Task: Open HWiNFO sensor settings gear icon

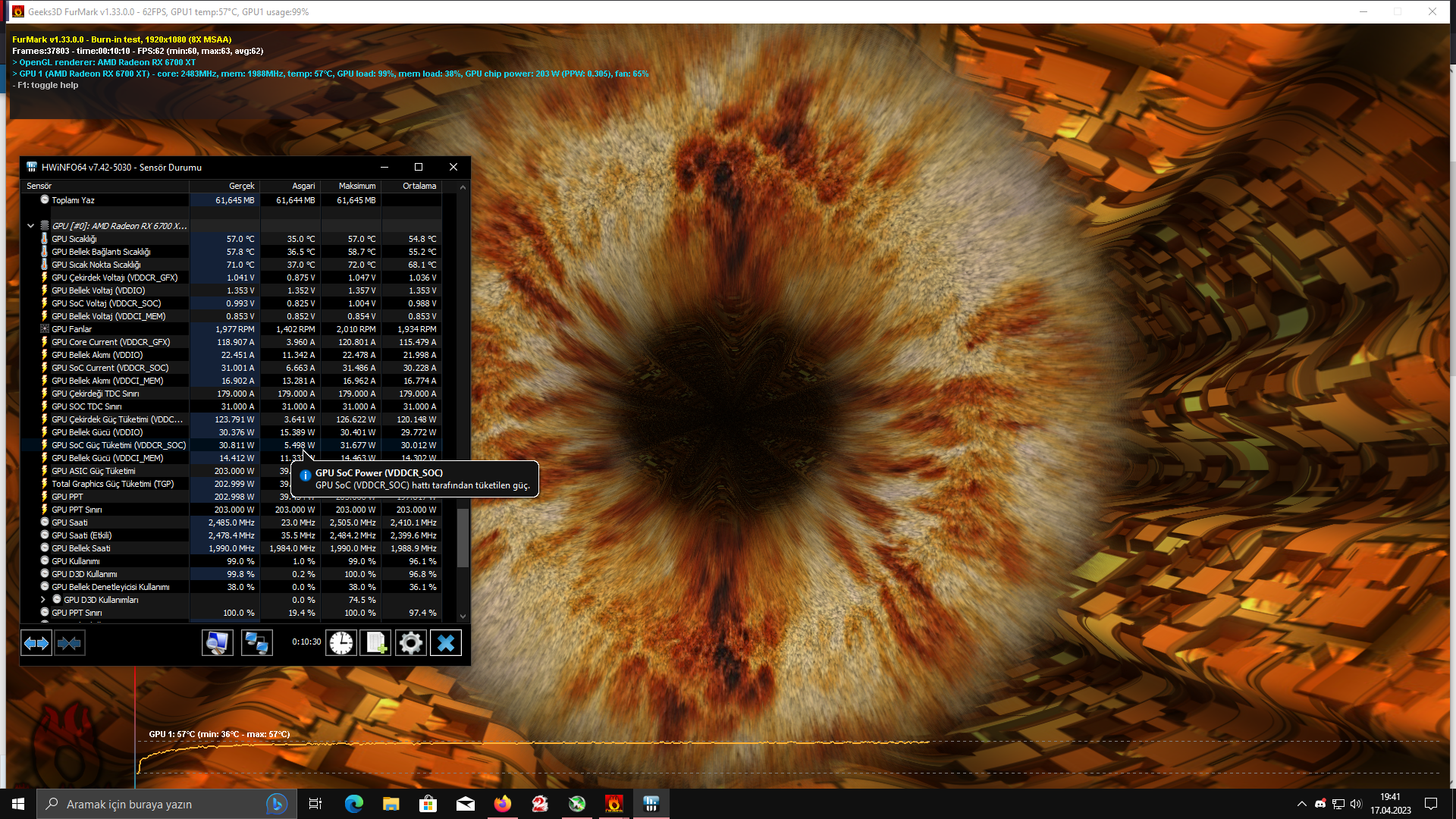Action: click(x=410, y=643)
